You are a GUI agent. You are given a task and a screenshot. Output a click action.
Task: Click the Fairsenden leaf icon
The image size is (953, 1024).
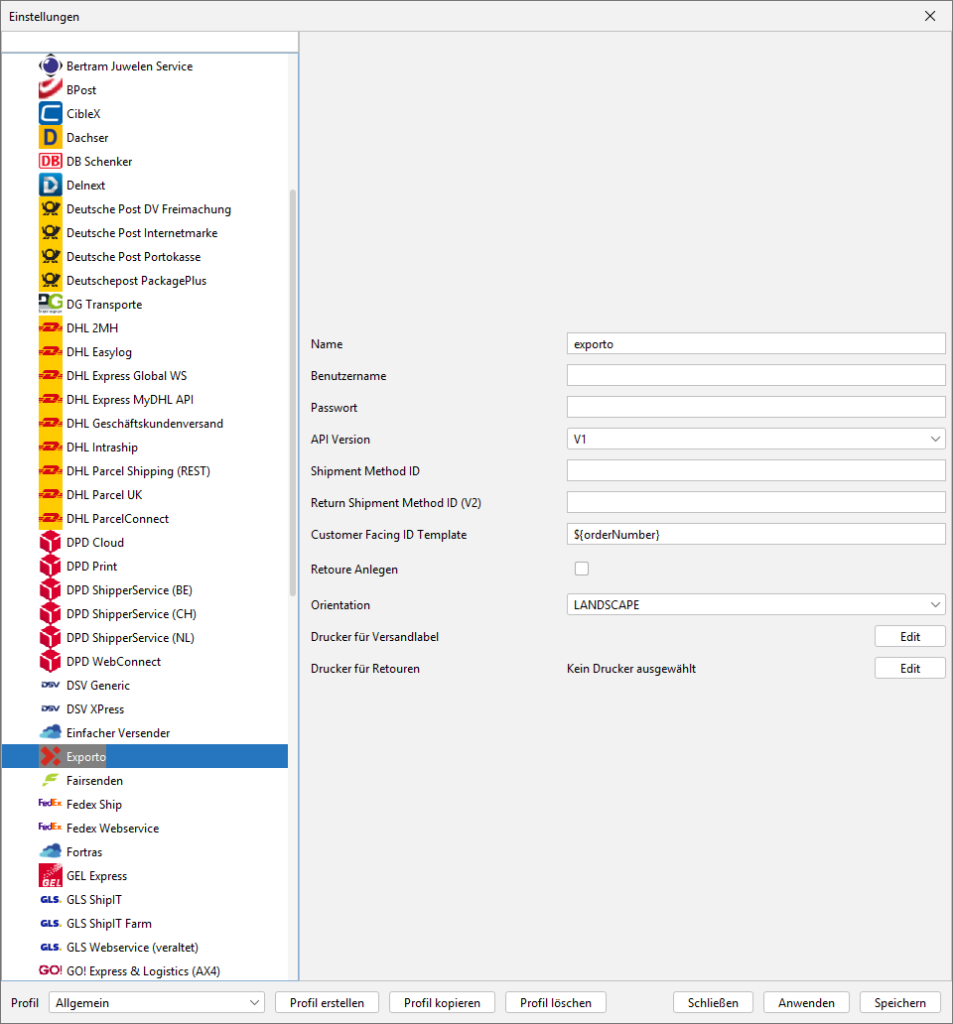(50, 780)
